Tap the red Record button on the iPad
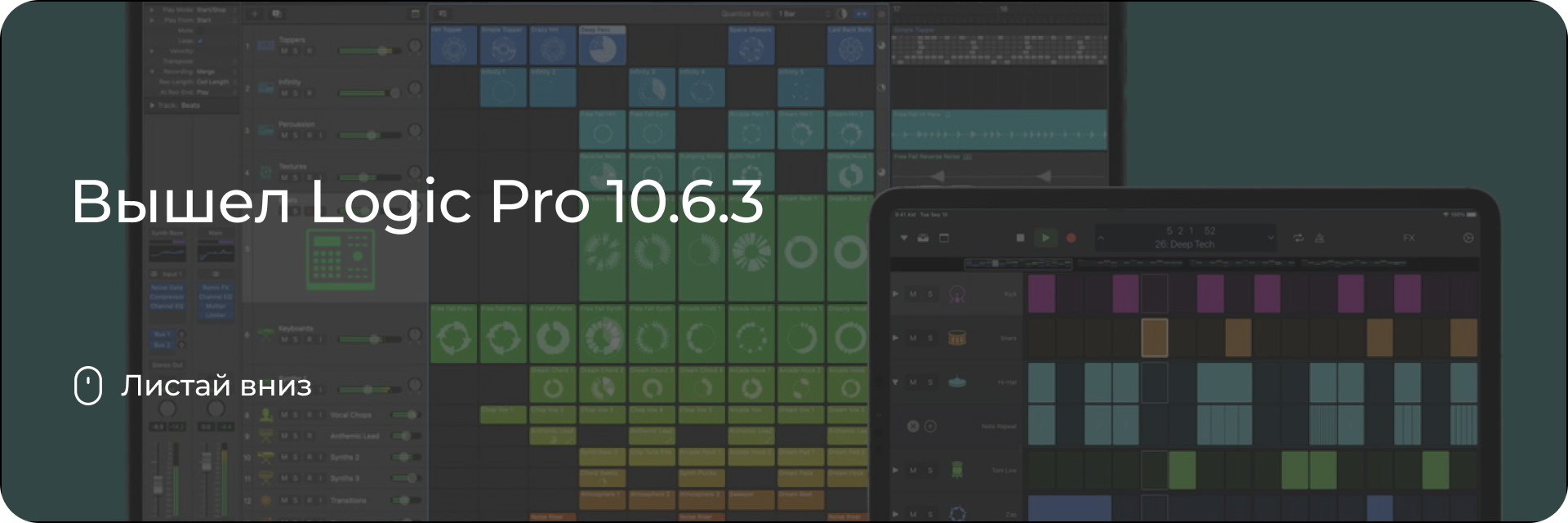This screenshot has width=1568, height=523. pyautogui.click(x=1071, y=238)
